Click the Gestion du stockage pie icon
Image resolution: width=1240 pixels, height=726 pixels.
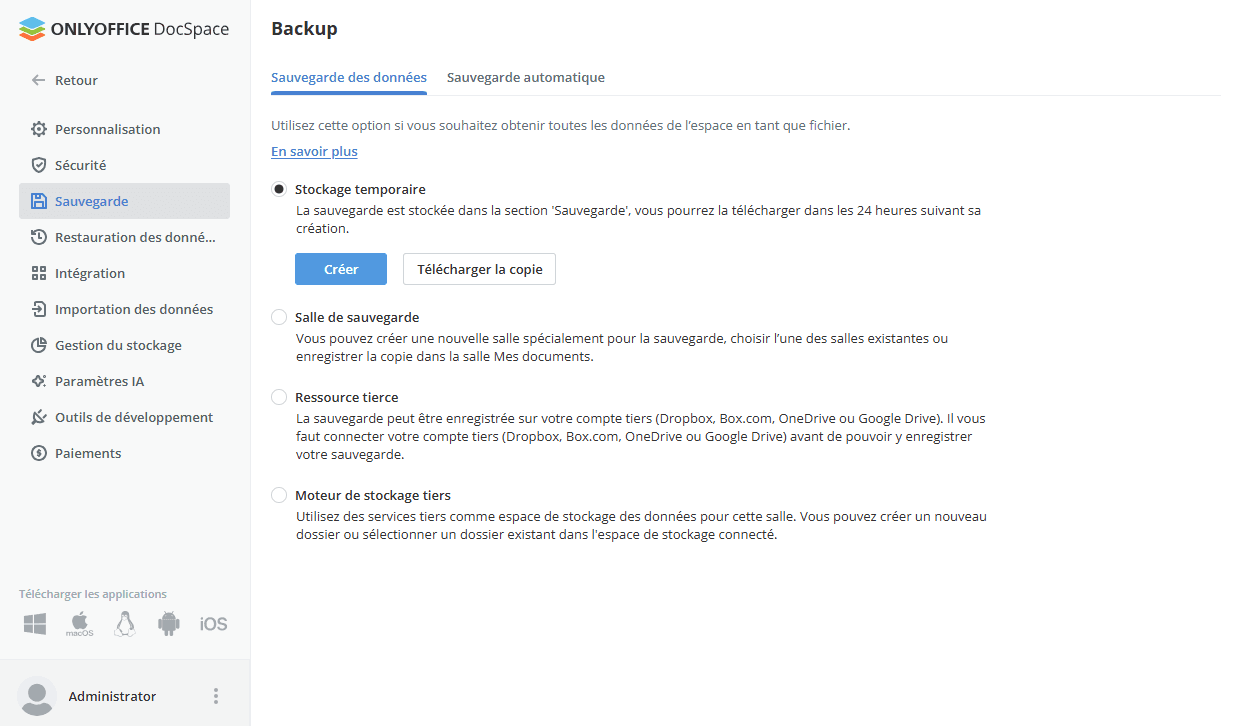tap(39, 345)
